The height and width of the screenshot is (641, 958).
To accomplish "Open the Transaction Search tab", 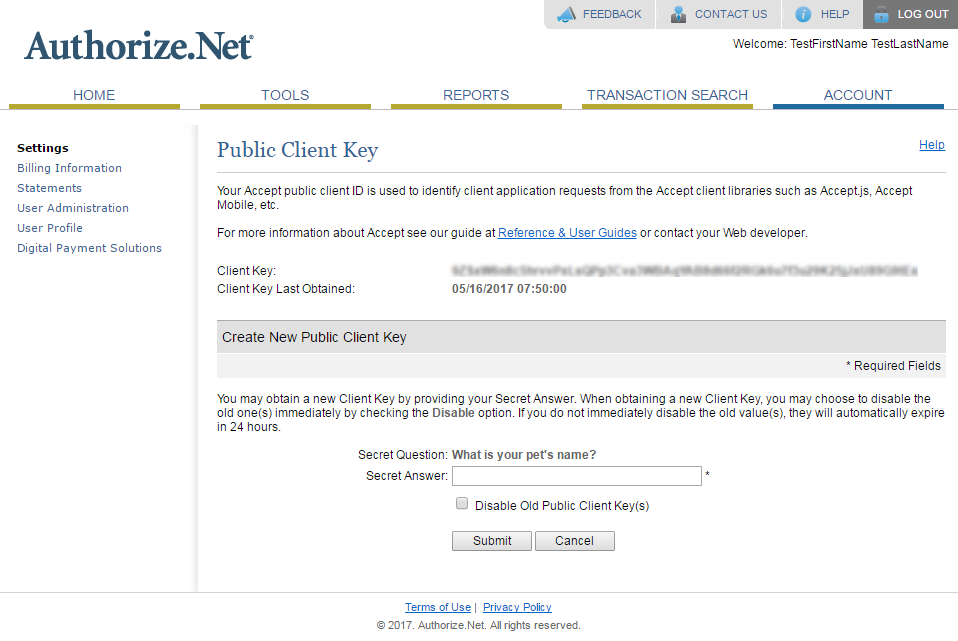I will pos(667,95).
